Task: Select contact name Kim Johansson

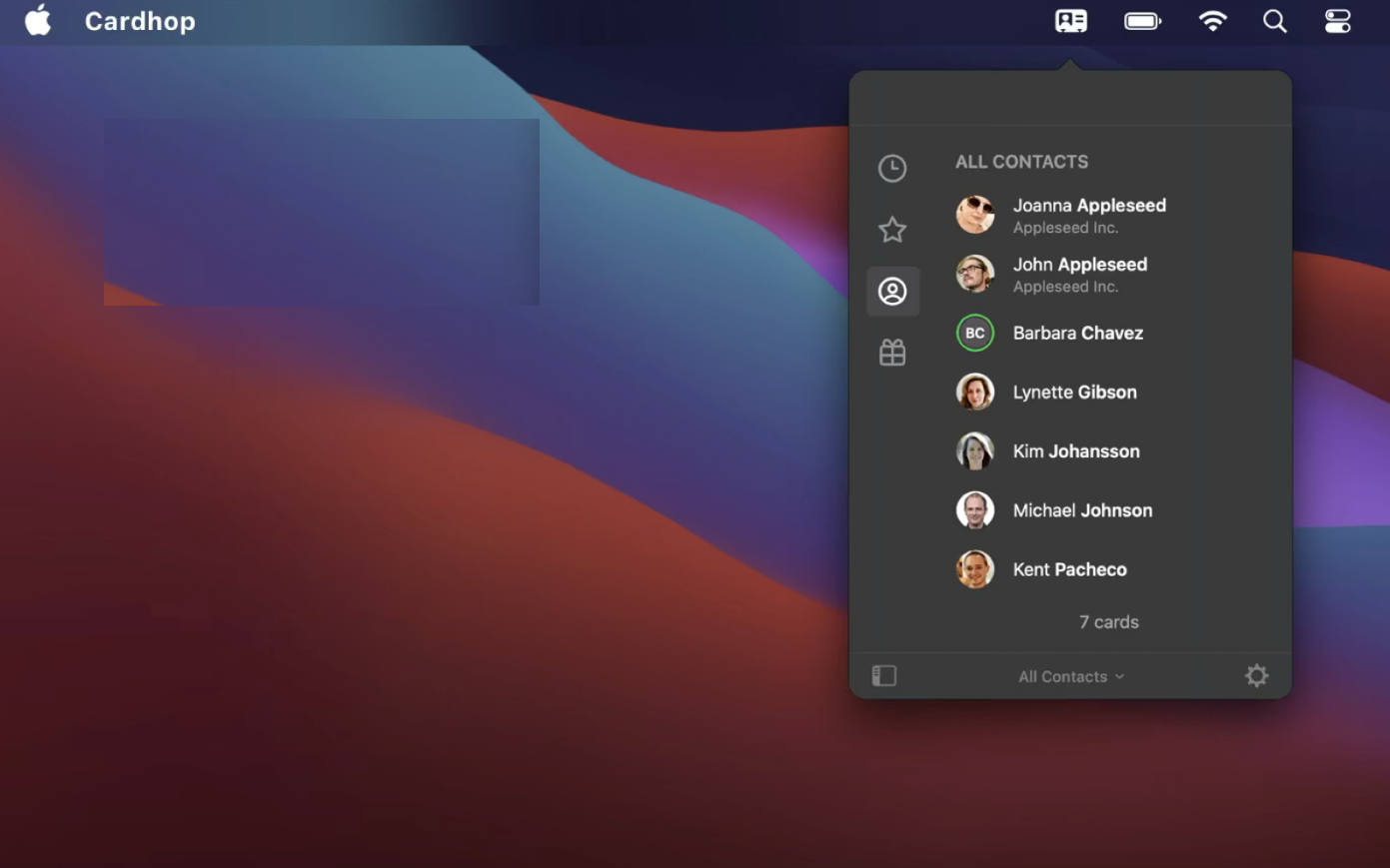Action: click(1076, 450)
